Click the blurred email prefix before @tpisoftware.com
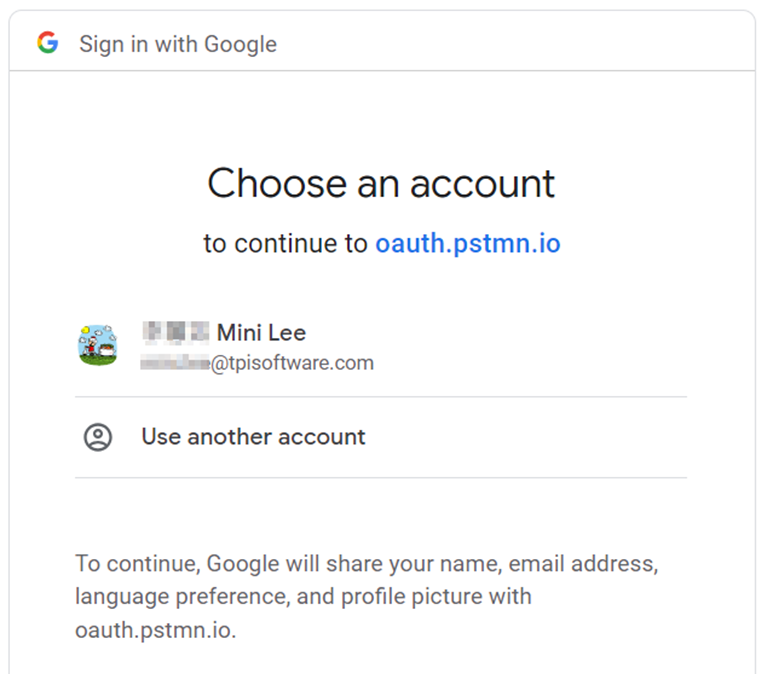The height and width of the screenshot is (674, 773). pos(174,363)
